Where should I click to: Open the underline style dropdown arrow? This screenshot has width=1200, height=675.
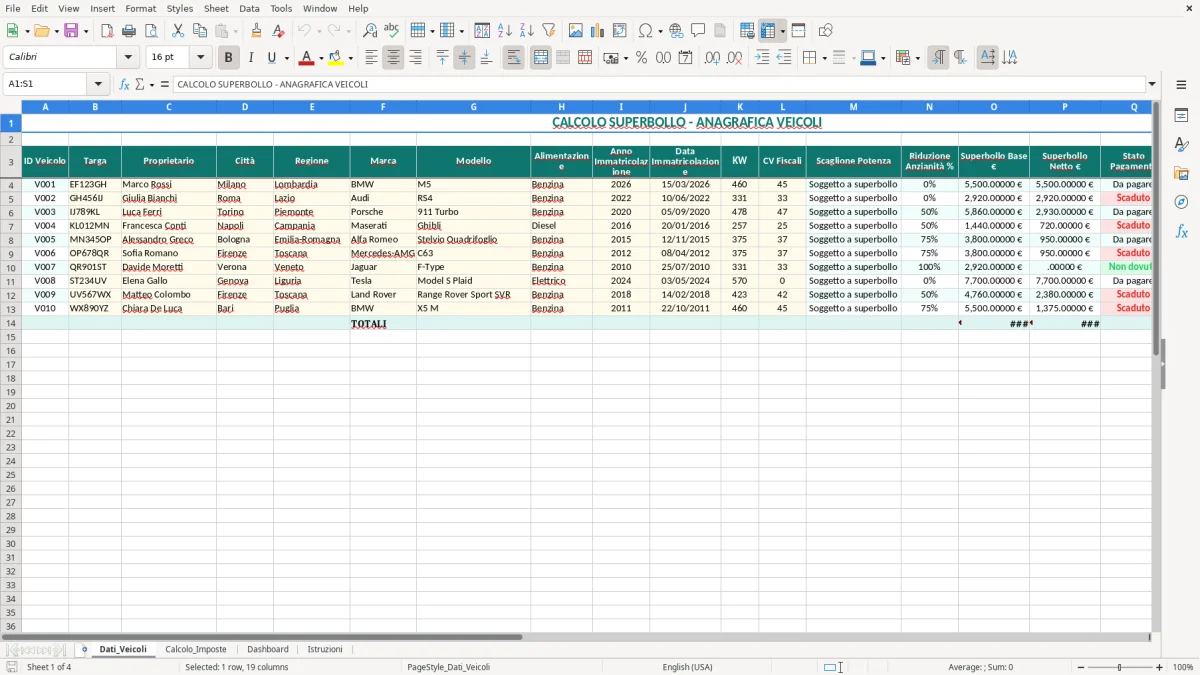tap(286, 58)
